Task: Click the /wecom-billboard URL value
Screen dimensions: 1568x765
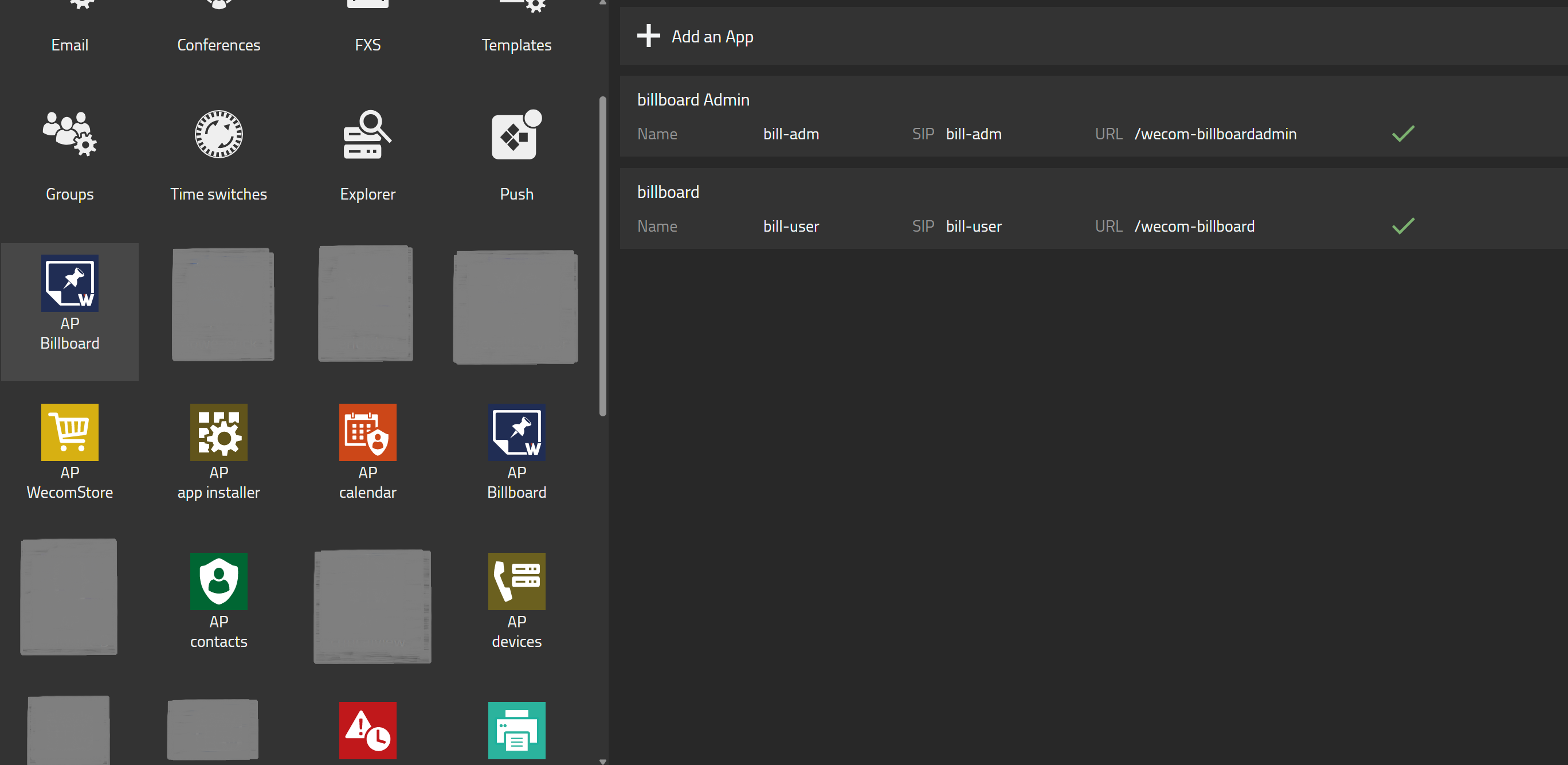Action: [1194, 227]
